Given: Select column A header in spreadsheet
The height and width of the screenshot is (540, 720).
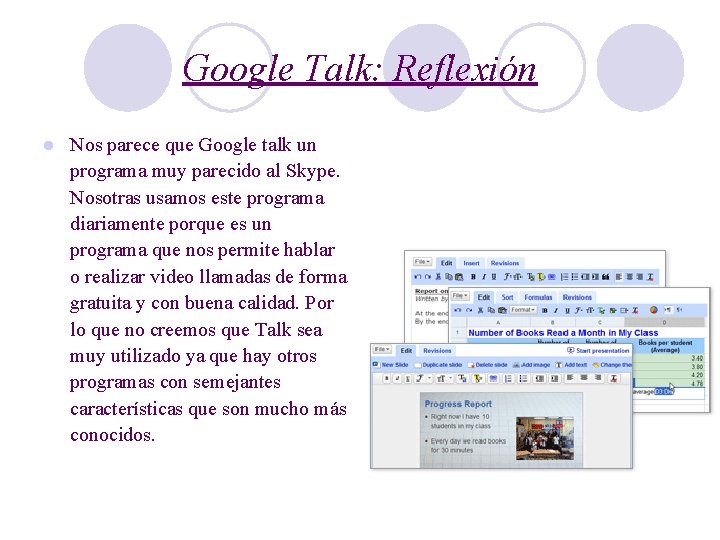Looking at the screenshot, I should (x=498, y=322).
